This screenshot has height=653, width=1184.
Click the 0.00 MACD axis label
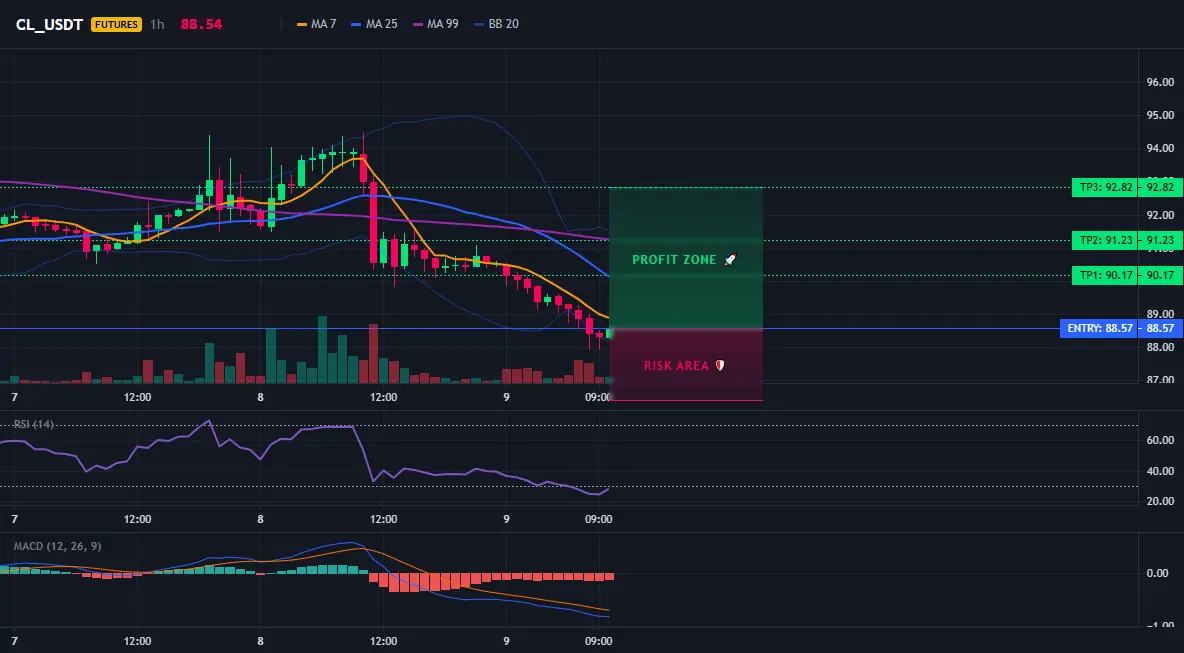pos(1158,573)
